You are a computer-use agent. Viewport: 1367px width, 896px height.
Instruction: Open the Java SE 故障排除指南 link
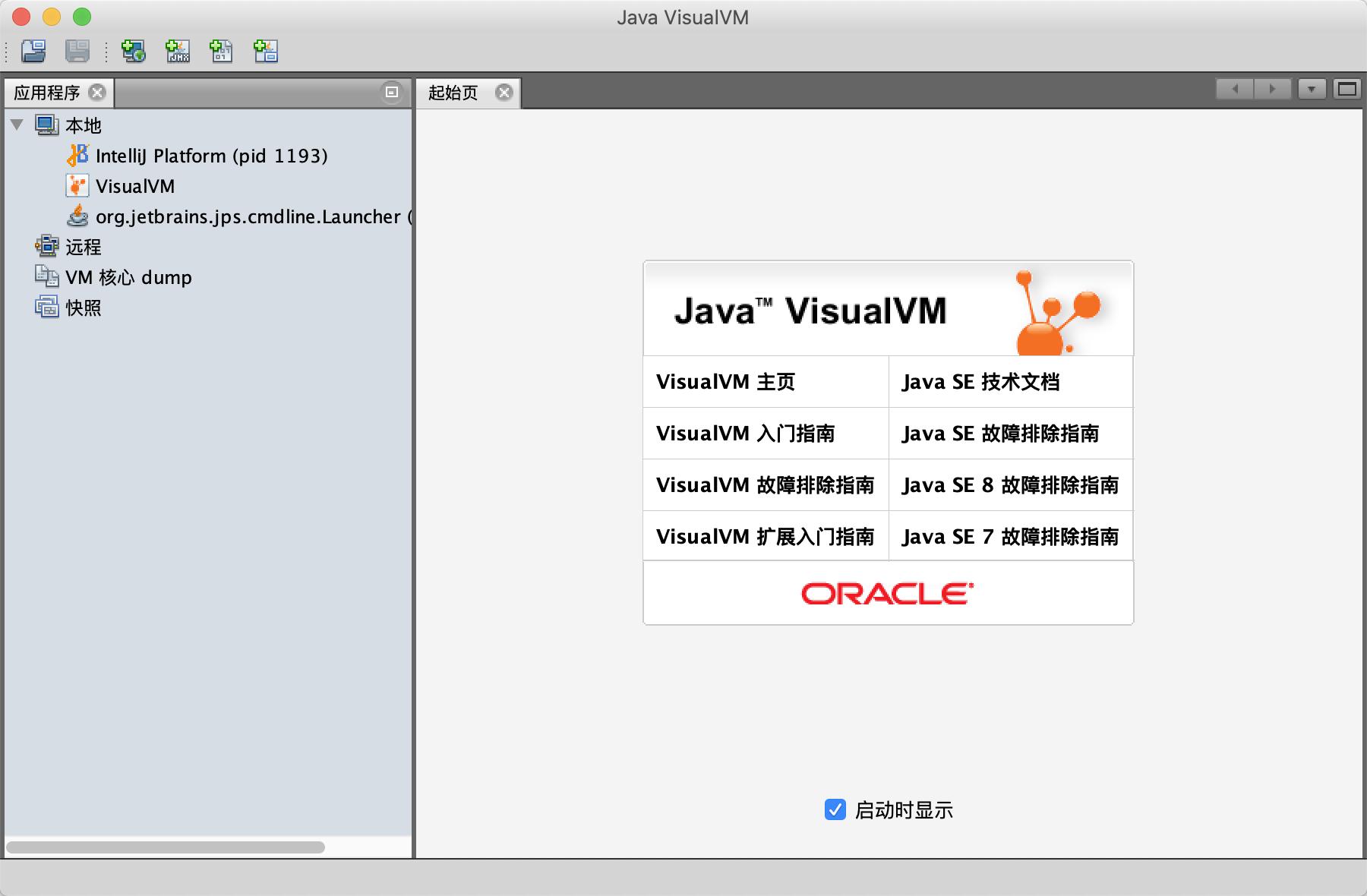[1000, 434]
